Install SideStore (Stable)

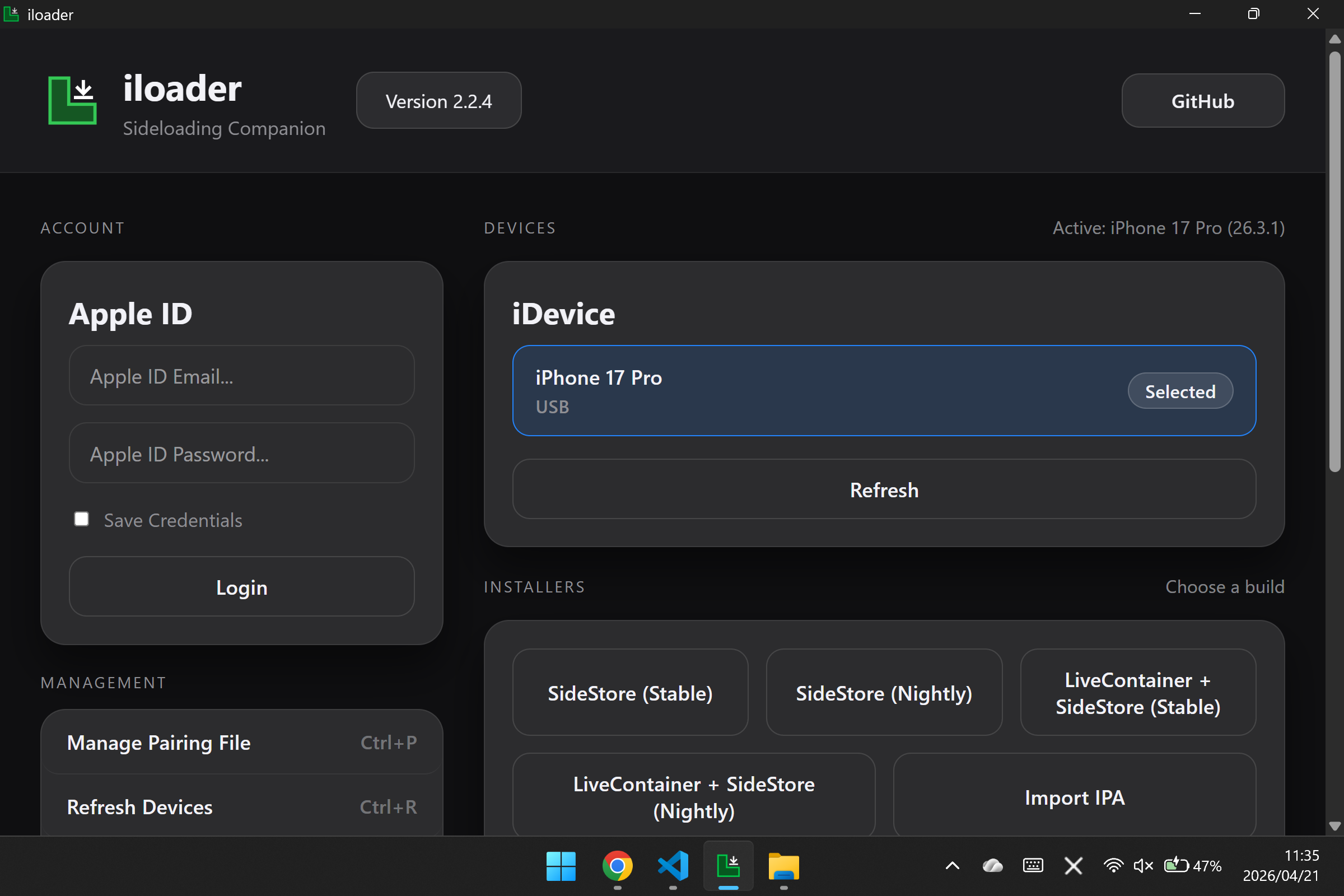tap(631, 693)
